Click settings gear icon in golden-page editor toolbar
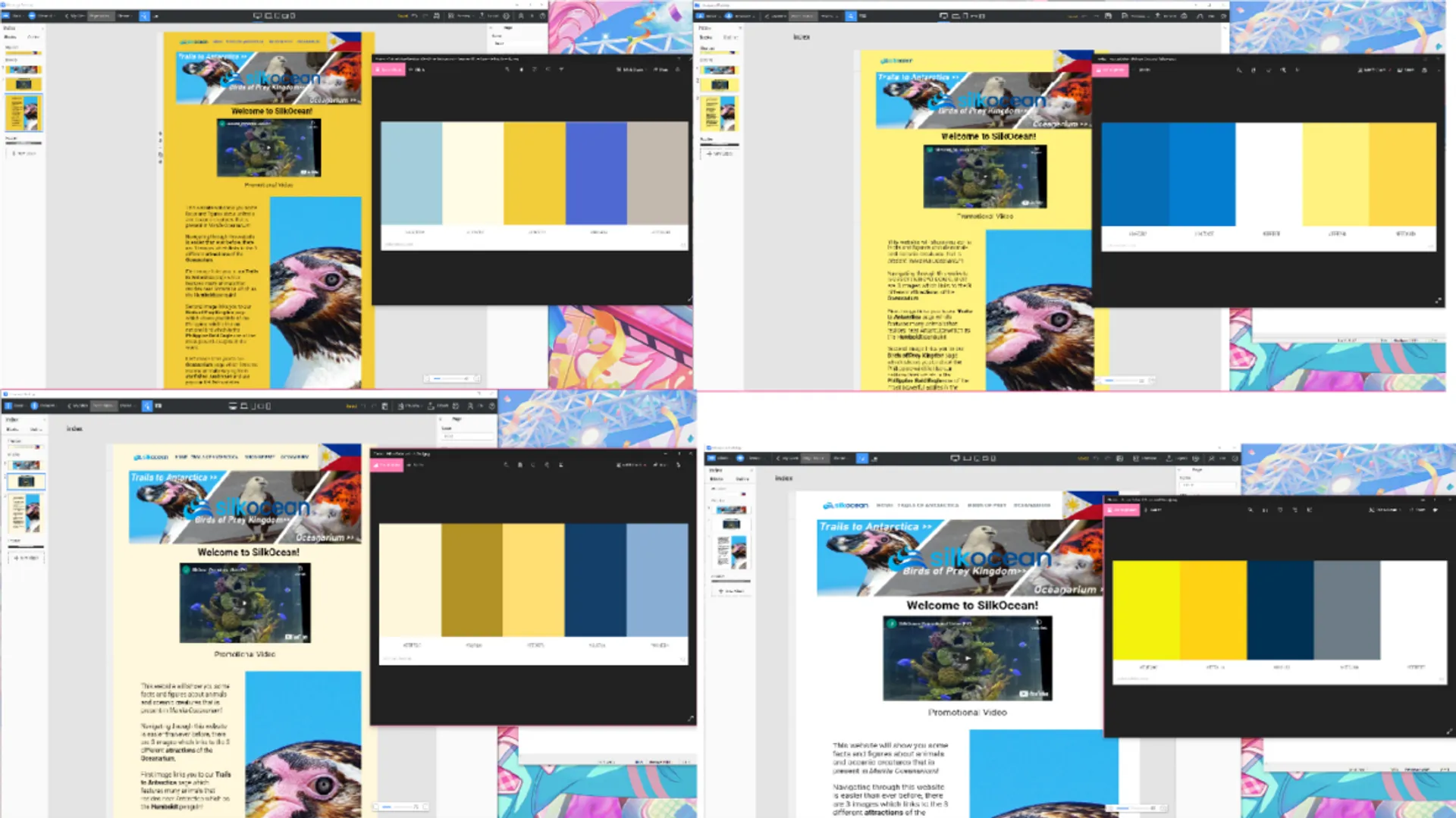This screenshot has width=1456, height=818. 507,15
